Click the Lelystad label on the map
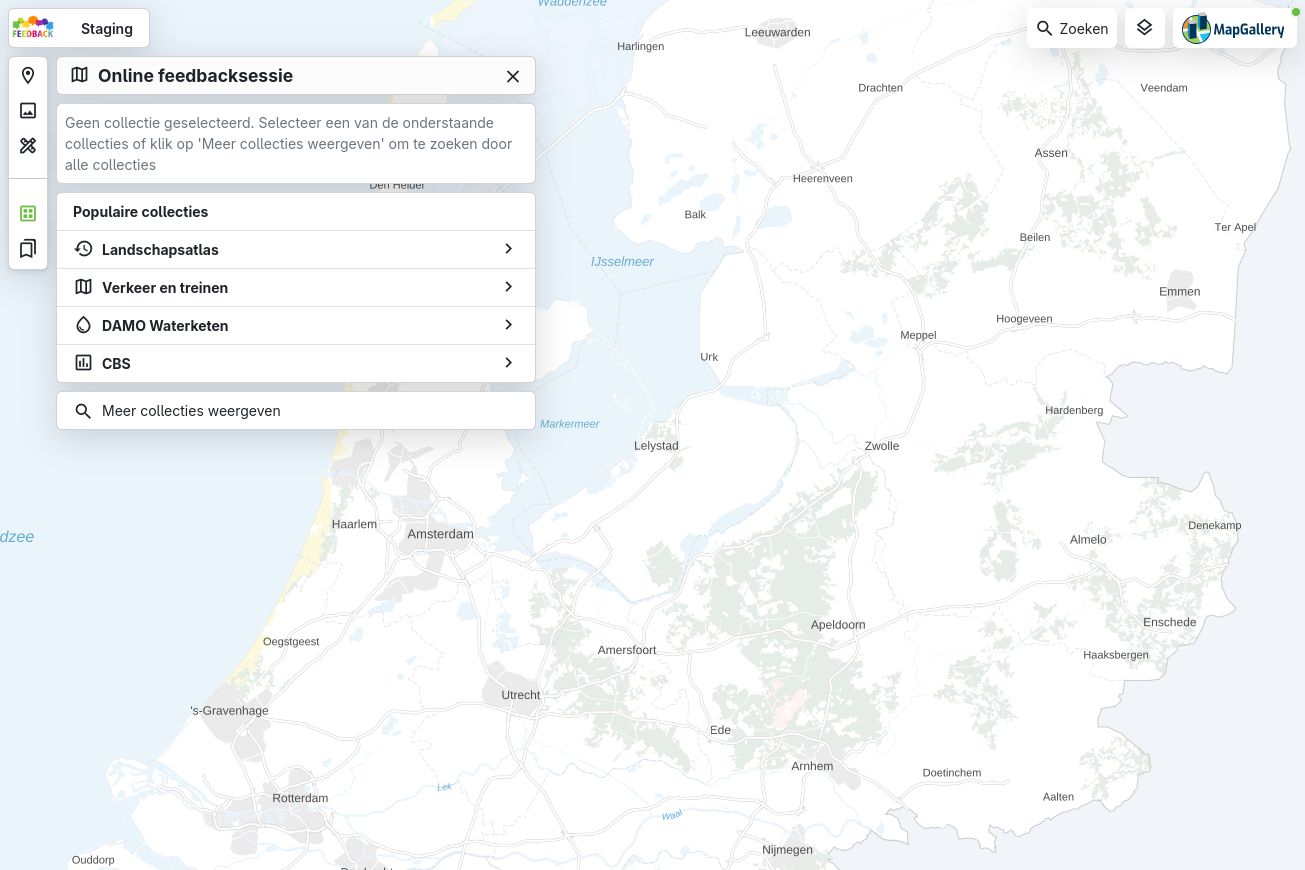 (x=656, y=446)
